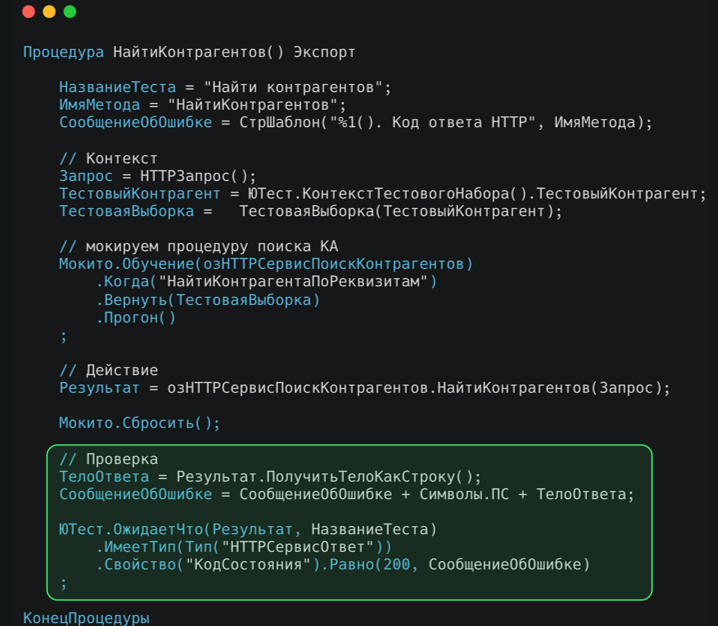
Task: Click the '.Прогон()' line
Action: coord(136,317)
